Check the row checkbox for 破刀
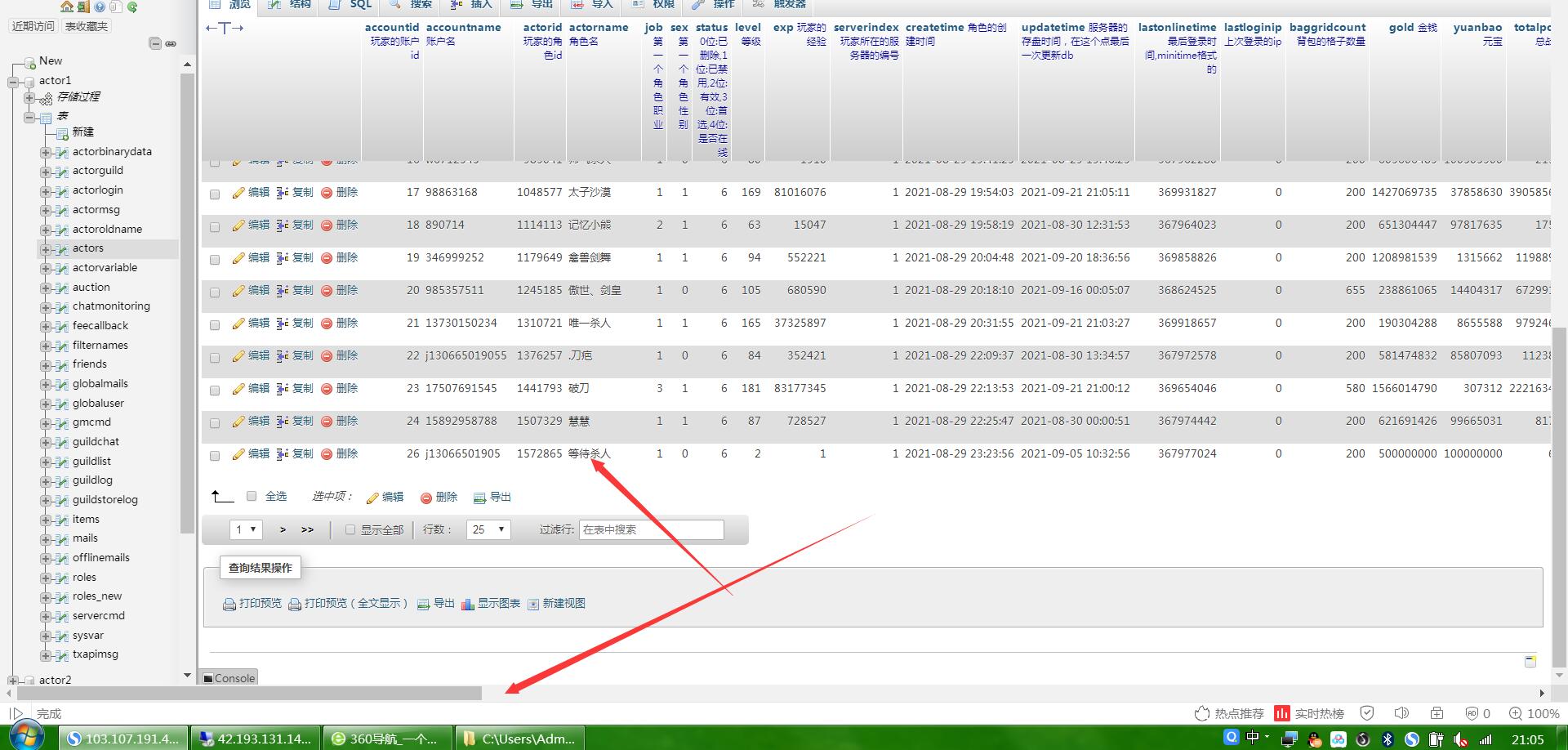The height and width of the screenshot is (750, 1568). 215,391
